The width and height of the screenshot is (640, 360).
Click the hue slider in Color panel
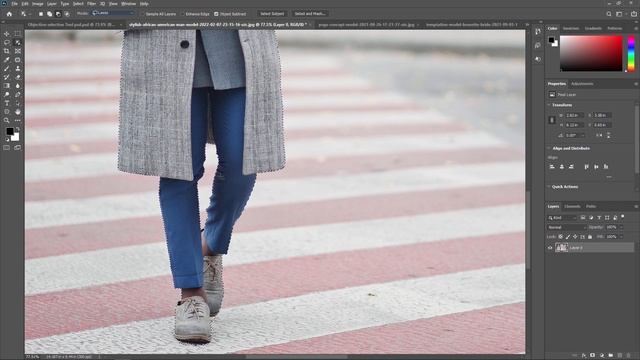coord(631,53)
